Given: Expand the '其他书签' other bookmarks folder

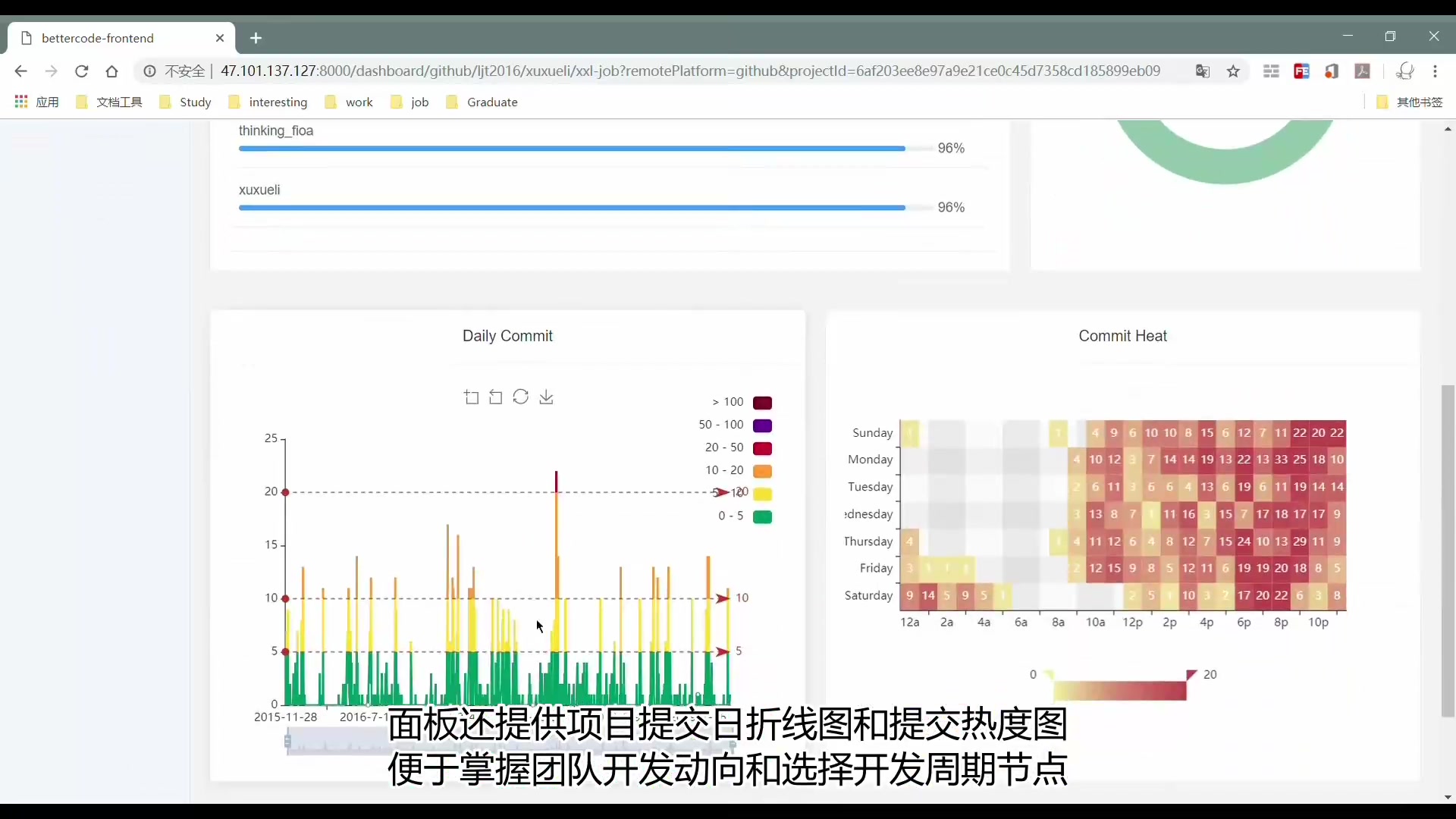Looking at the screenshot, I should coord(1410,102).
